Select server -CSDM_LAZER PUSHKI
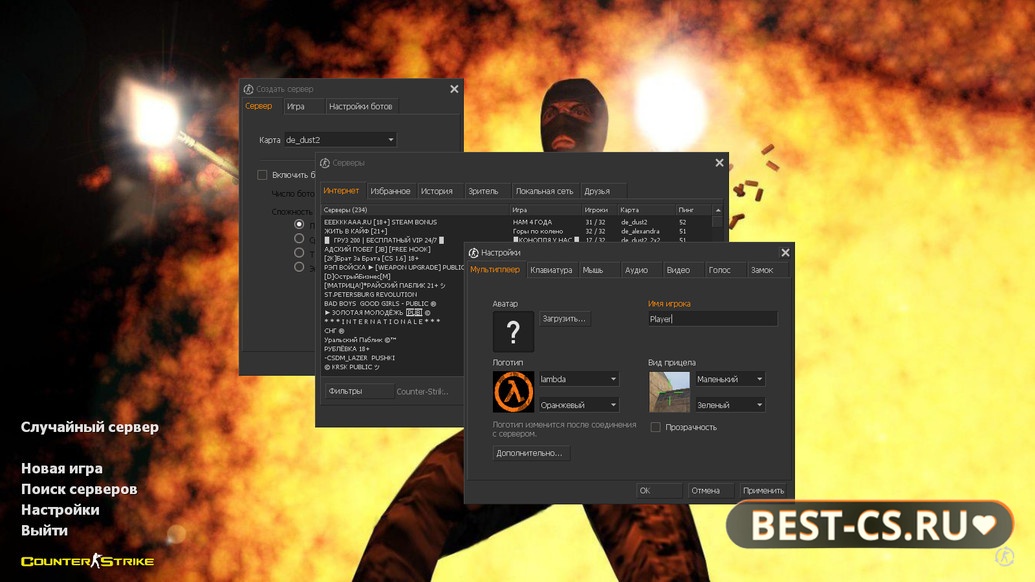This screenshot has width=1035, height=582. (359, 358)
